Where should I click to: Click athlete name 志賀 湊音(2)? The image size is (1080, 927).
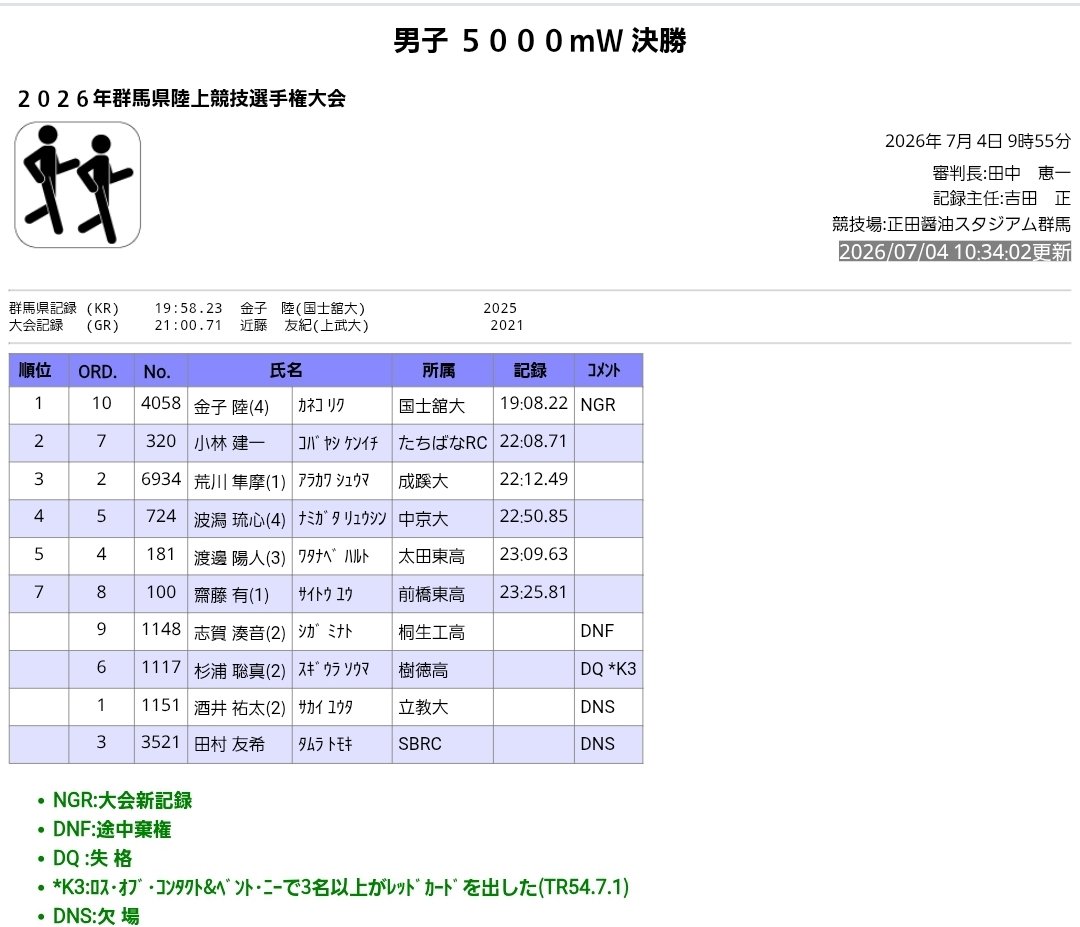(240, 632)
